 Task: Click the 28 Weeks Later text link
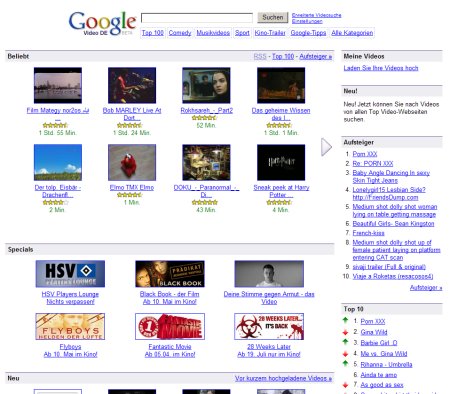coord(269,347)
